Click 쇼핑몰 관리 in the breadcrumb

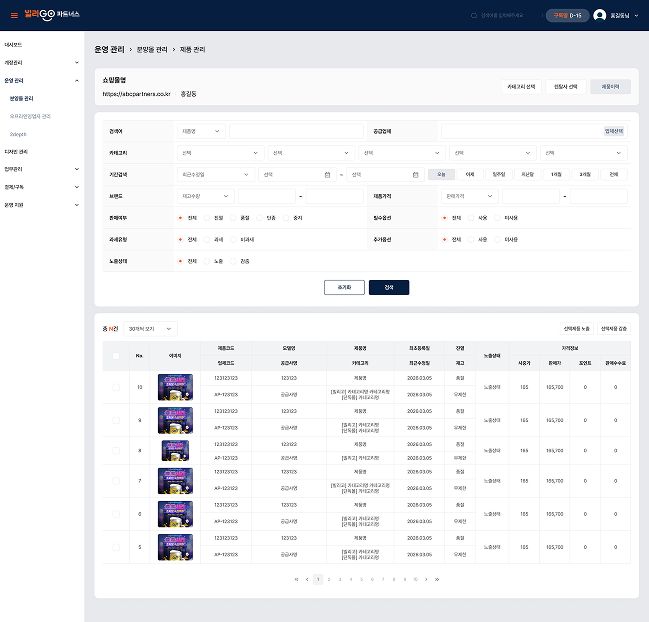coord(152,50)
